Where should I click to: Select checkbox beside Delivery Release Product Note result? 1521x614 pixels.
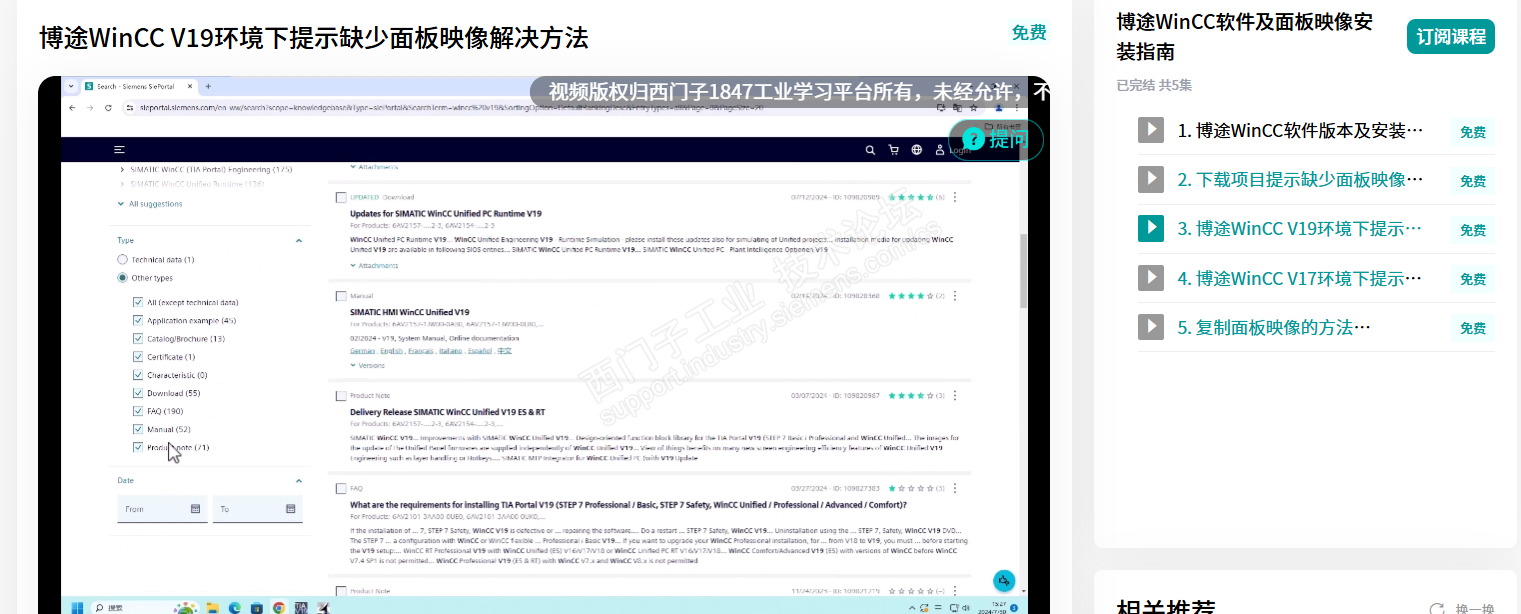(341, 396)
